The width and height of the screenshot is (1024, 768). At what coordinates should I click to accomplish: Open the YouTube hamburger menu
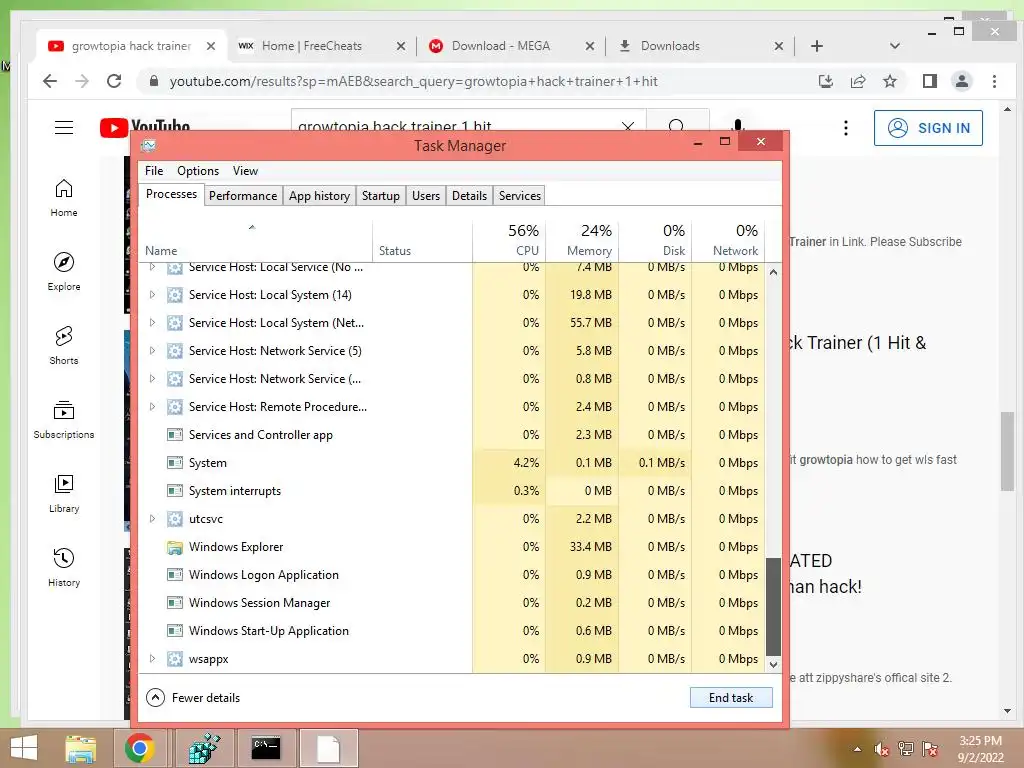click(63, 127)
